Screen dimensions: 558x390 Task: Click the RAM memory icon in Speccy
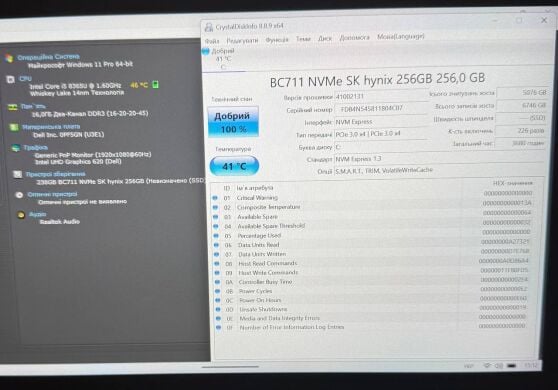(13, 107)
